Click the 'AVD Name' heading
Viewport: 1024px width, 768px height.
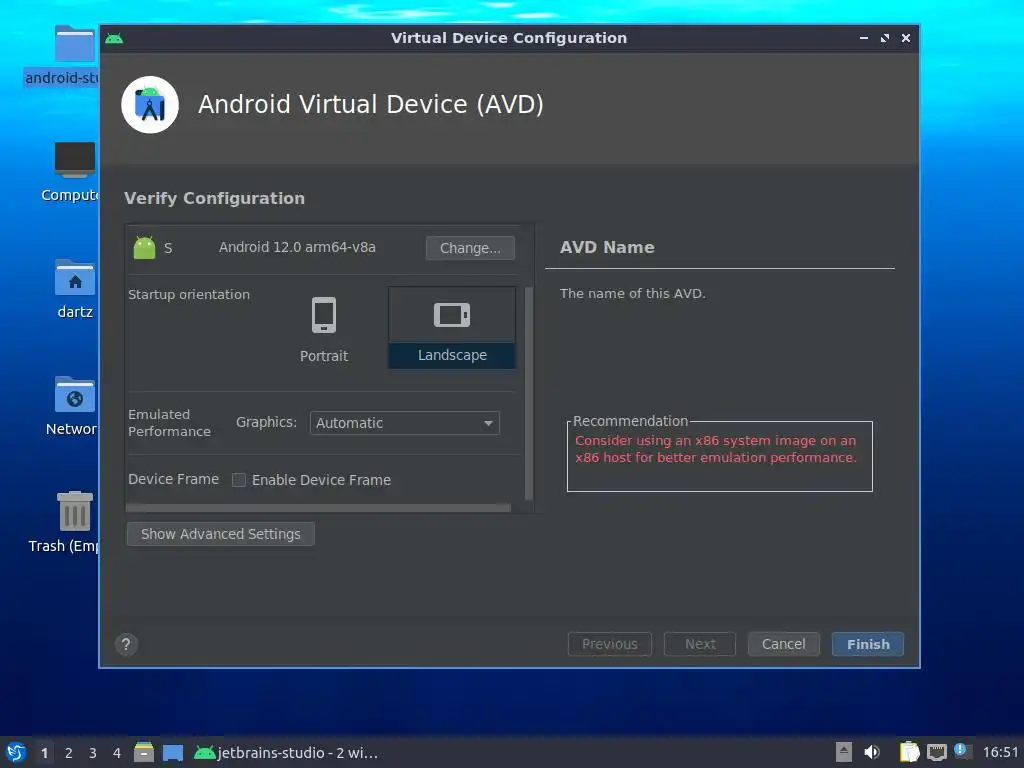coord(607,248)
